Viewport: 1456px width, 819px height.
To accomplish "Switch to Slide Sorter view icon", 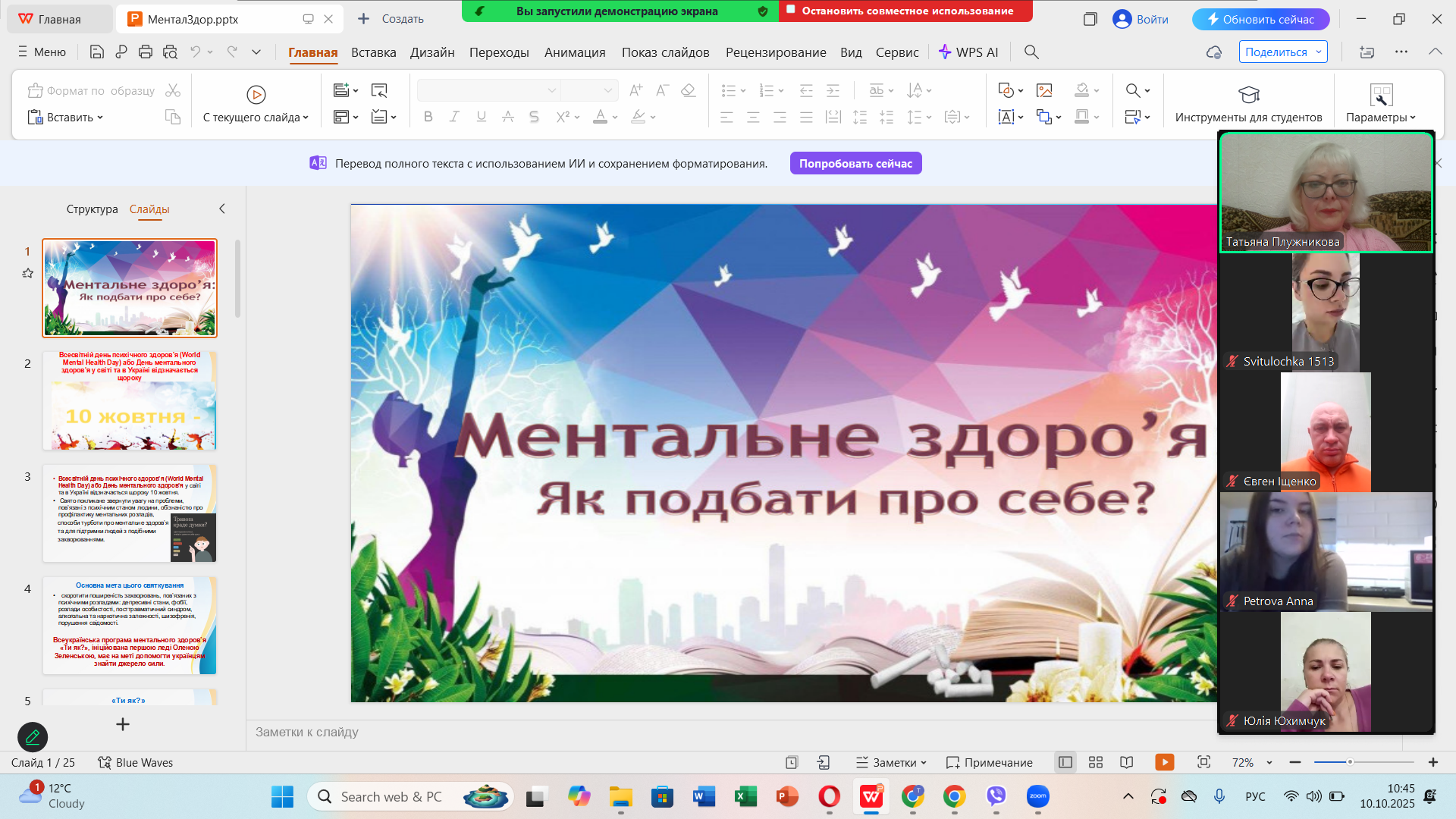I will click(1095, 762).
